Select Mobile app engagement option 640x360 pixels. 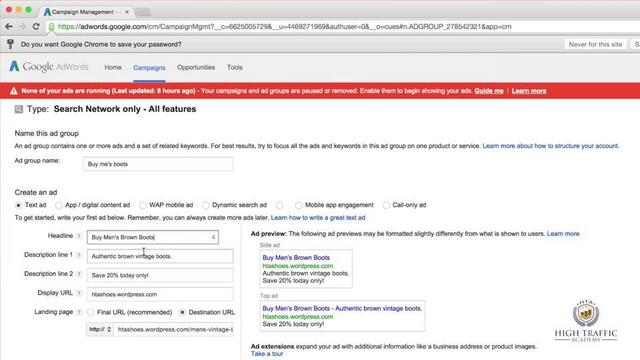pyautogui.click(x=299, y=205)
